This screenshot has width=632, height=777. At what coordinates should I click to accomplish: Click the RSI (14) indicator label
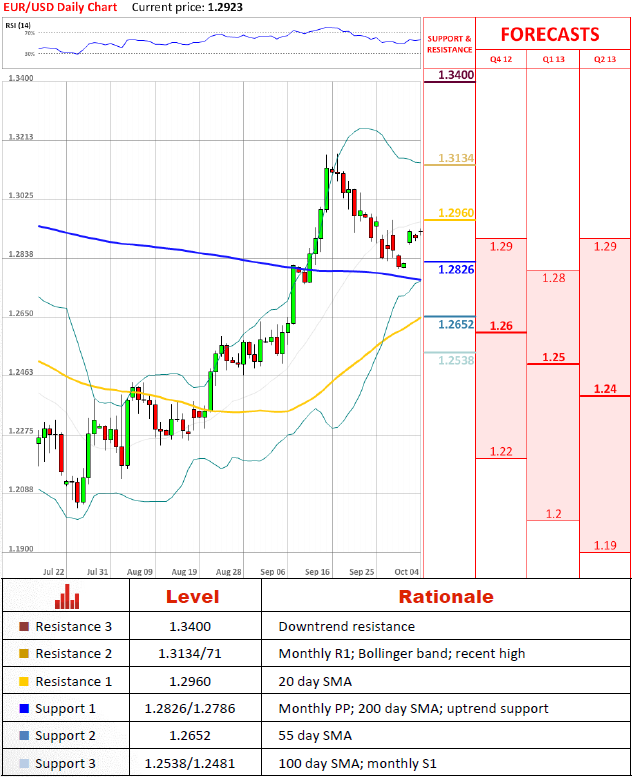19,26
